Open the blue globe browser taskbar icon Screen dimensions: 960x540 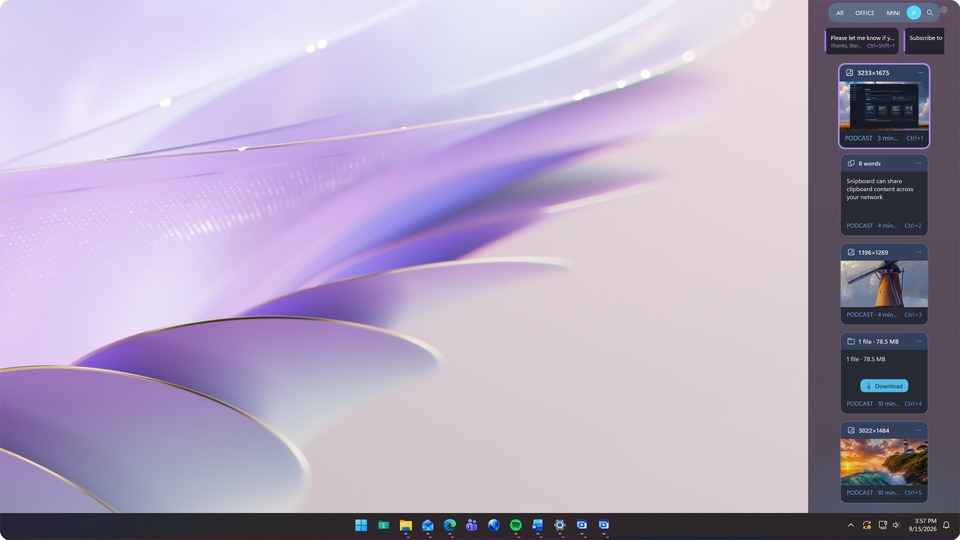(x=493, y=525)
